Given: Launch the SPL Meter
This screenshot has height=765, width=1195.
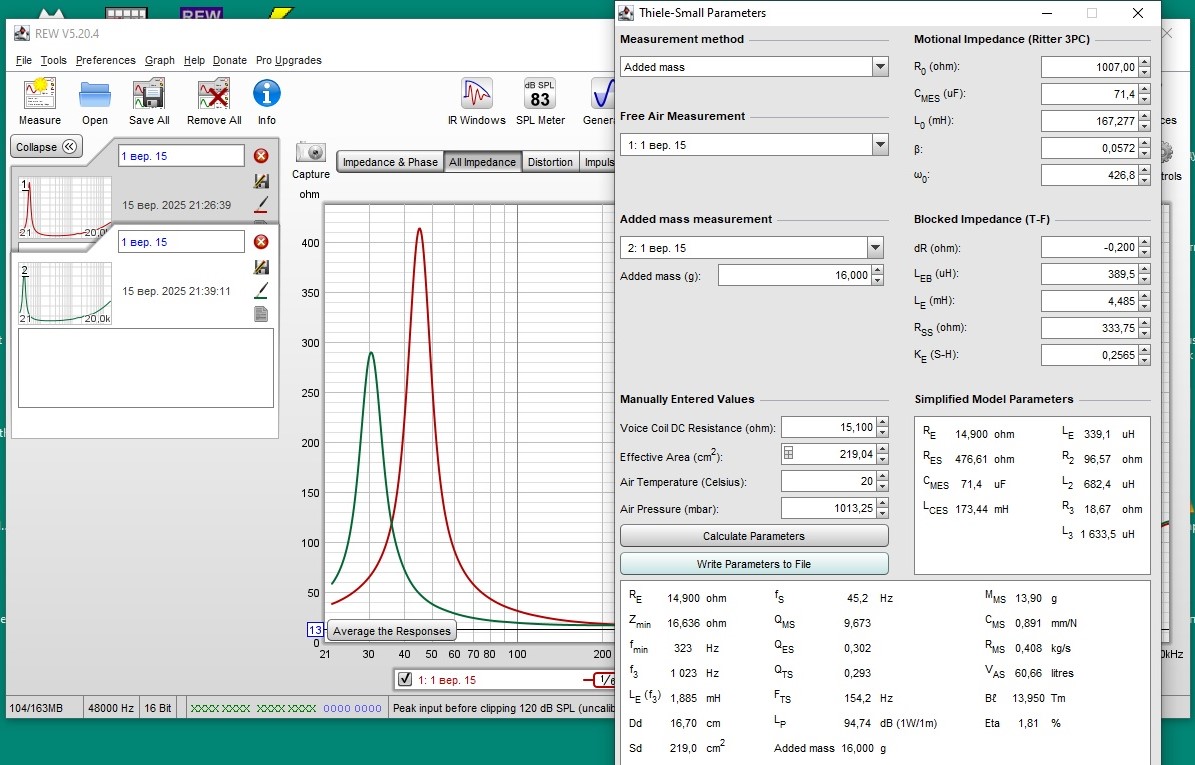Looking at the screenshot, I should 540,96.
